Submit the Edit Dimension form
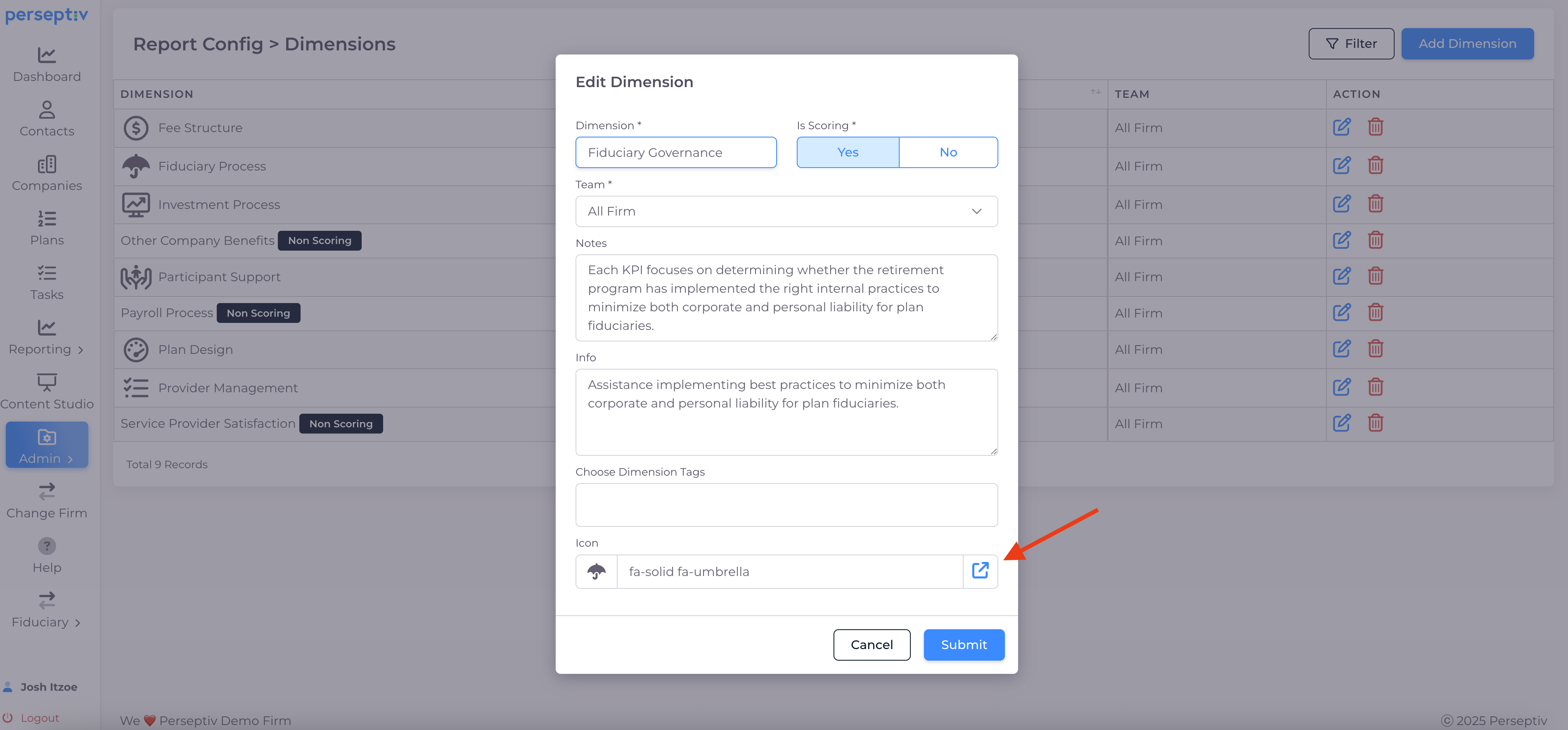The width and height of the screenshot is (1568, 730). [x=964, y=644]
